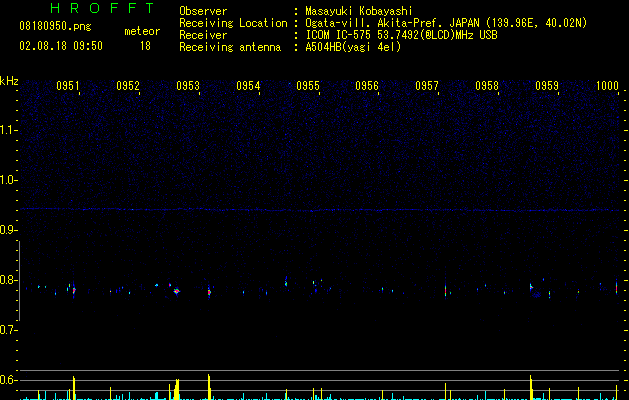The image size is (629, 400).
Task: Click antenna text A504HB(yagi 4el)
Action: (x=353, y=47)
